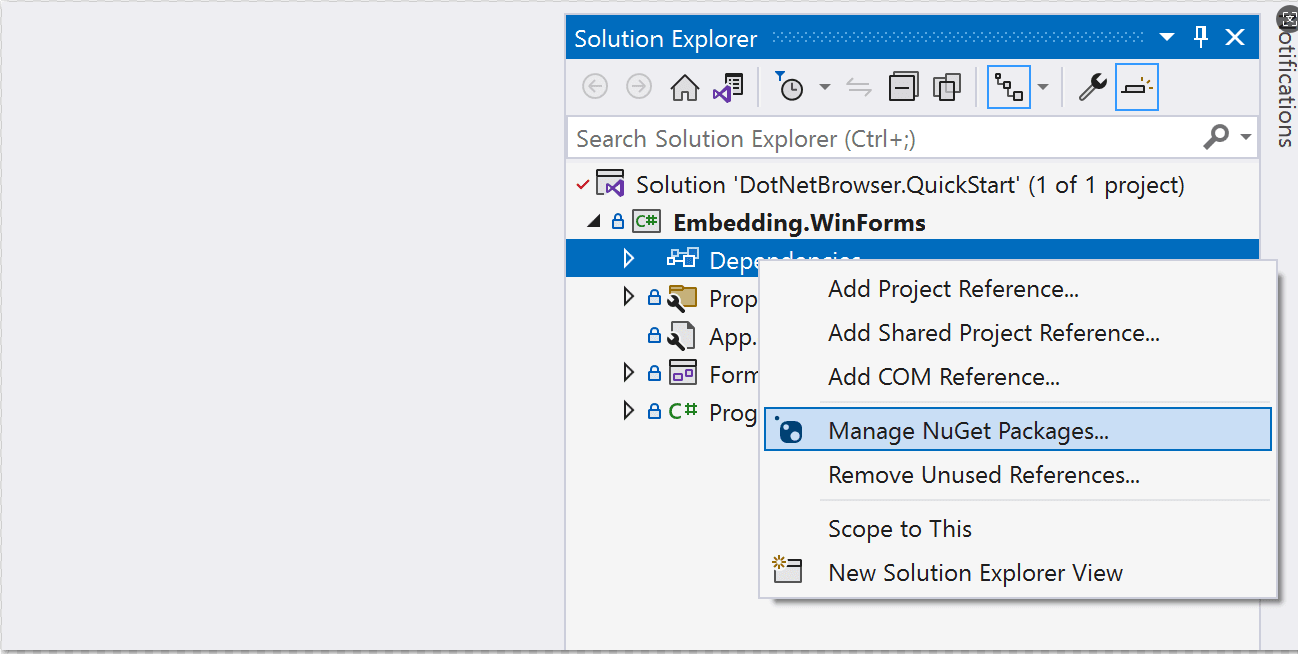
Task: Toggle Show All Files button
Action: point(947,88)
